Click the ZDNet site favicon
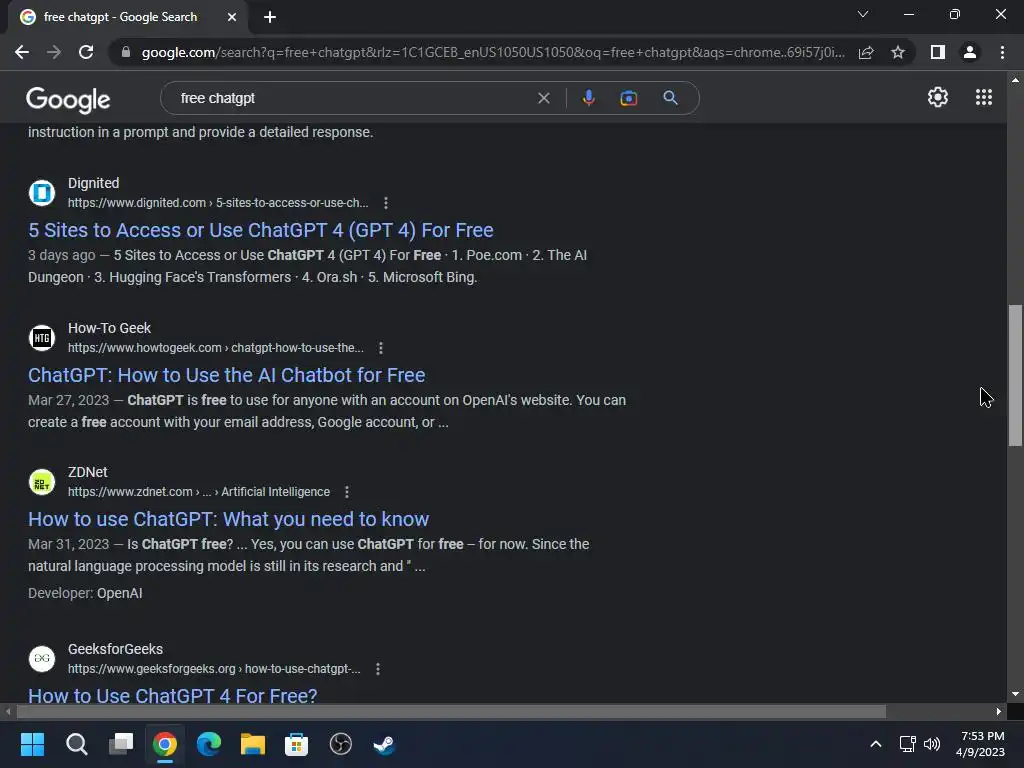This screenshot has width=1024, height=768. click(x=42, y=482)
